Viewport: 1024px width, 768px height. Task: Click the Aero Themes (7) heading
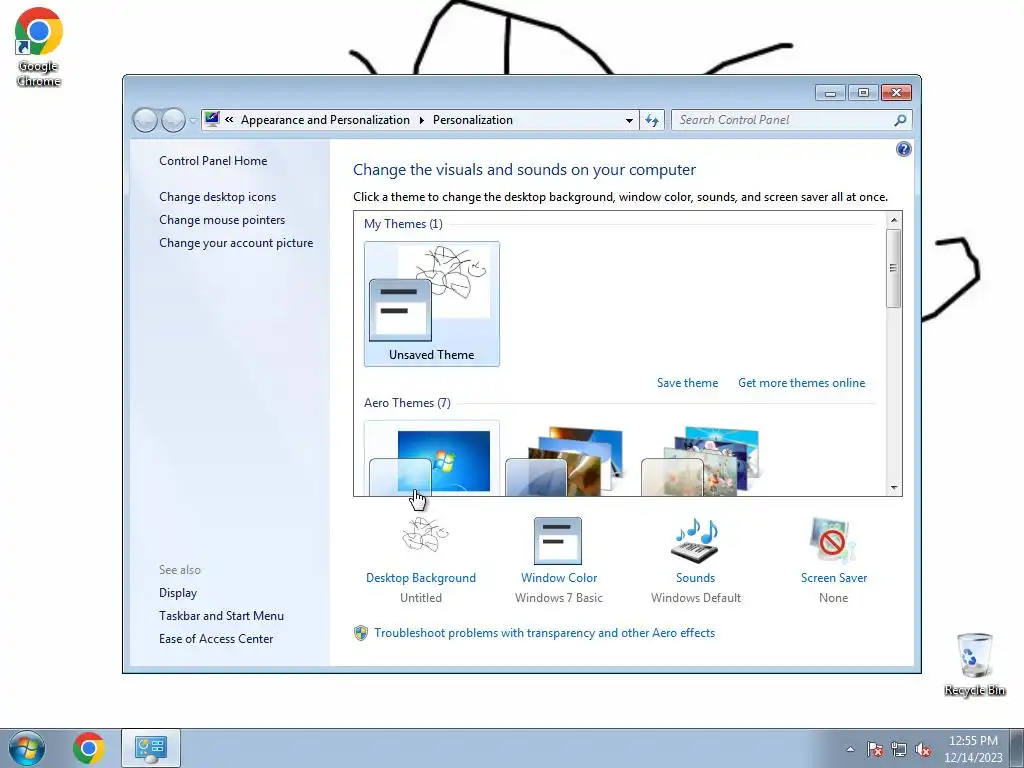click(407, 402)
